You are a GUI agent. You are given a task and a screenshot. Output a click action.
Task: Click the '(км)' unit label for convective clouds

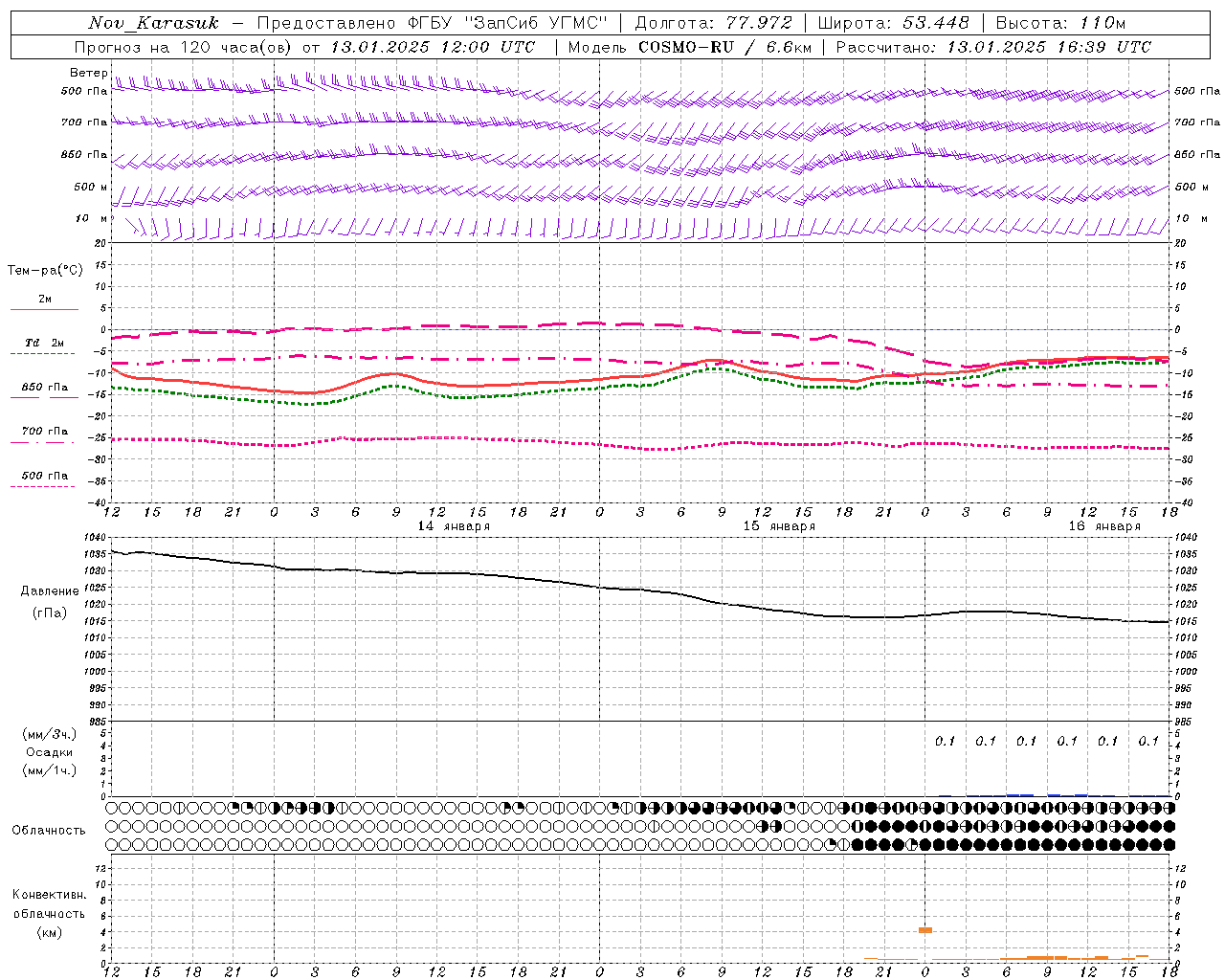(x=50, y=932)
